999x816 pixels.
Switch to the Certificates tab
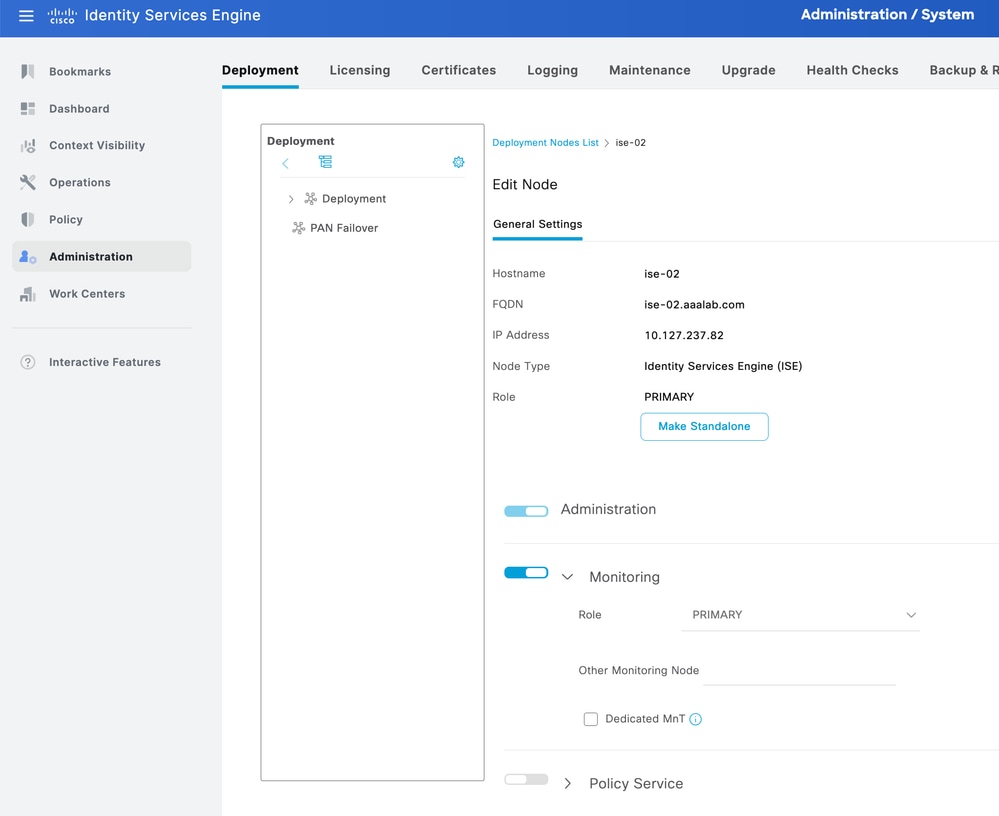coord(458,70)
